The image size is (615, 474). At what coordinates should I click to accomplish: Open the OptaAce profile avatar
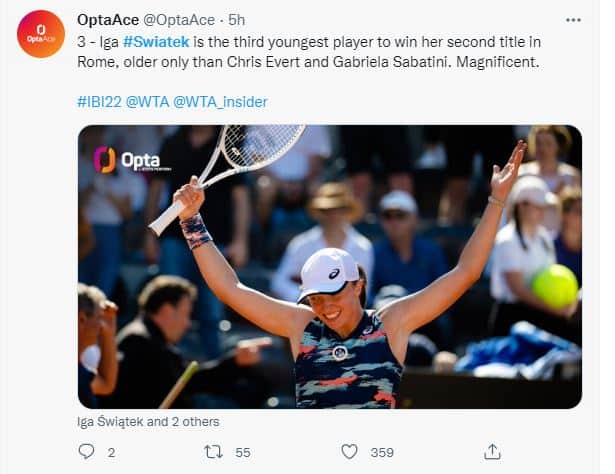click(x=41, y=33)
